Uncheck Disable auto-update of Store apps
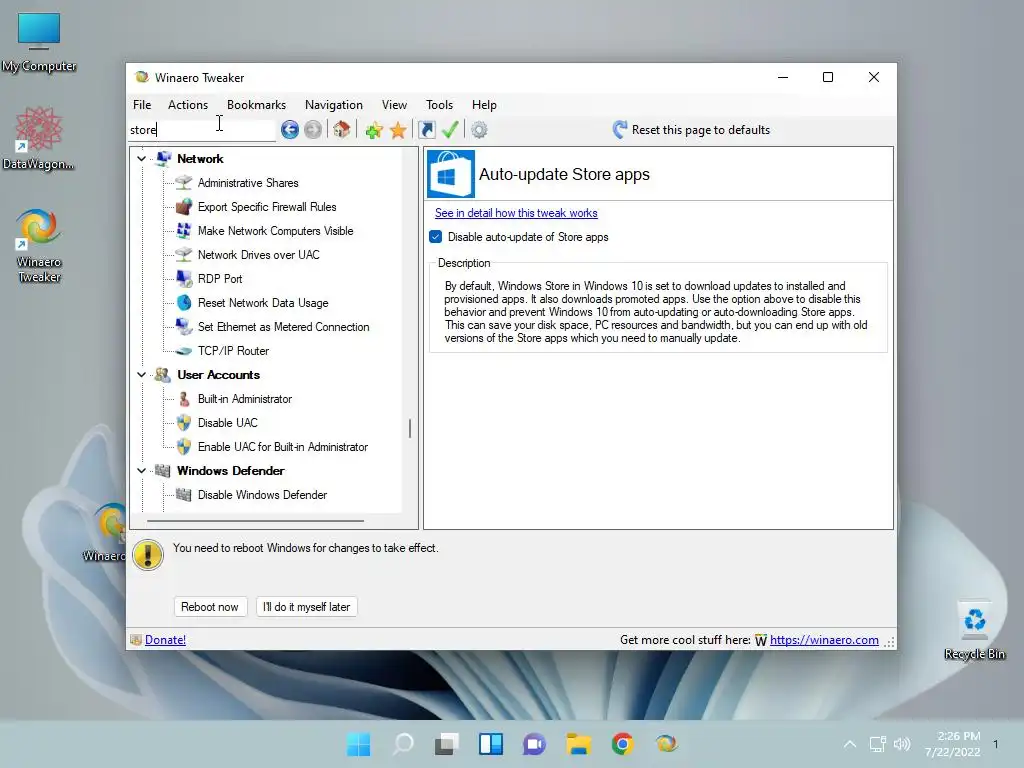Viewport: 1024px width, 768px height. click(x=436, y=237)
